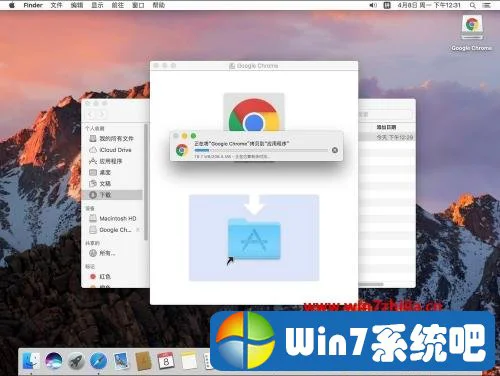This screenshot has width=500, height=376.
Task: Open the 显示 menu
Action: click(97, 5)
